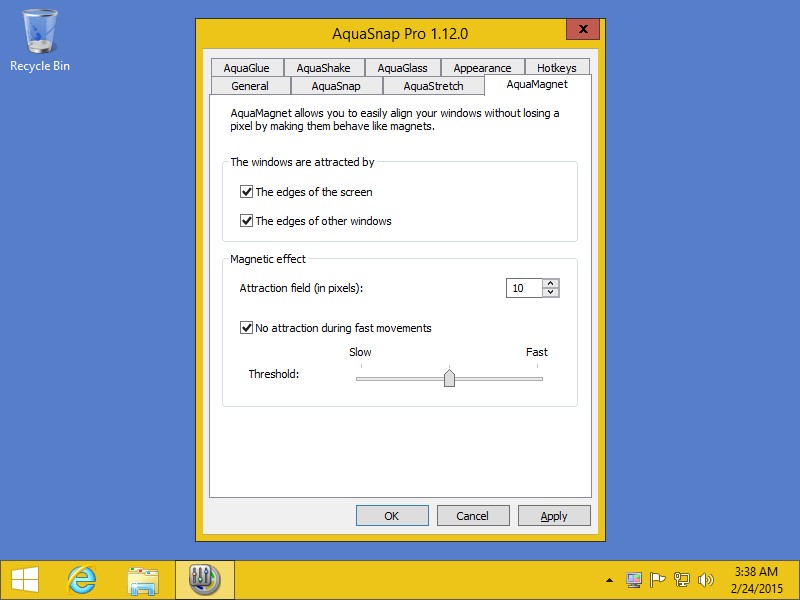Click the Threshold slider thumb
Screen dimensions: 800x600
(x=449, y=378)
